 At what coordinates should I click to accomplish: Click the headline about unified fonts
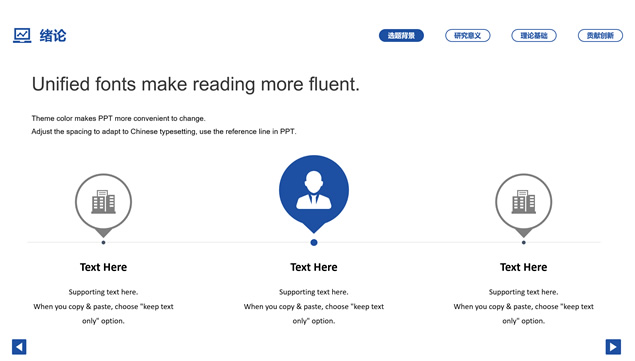196,85
